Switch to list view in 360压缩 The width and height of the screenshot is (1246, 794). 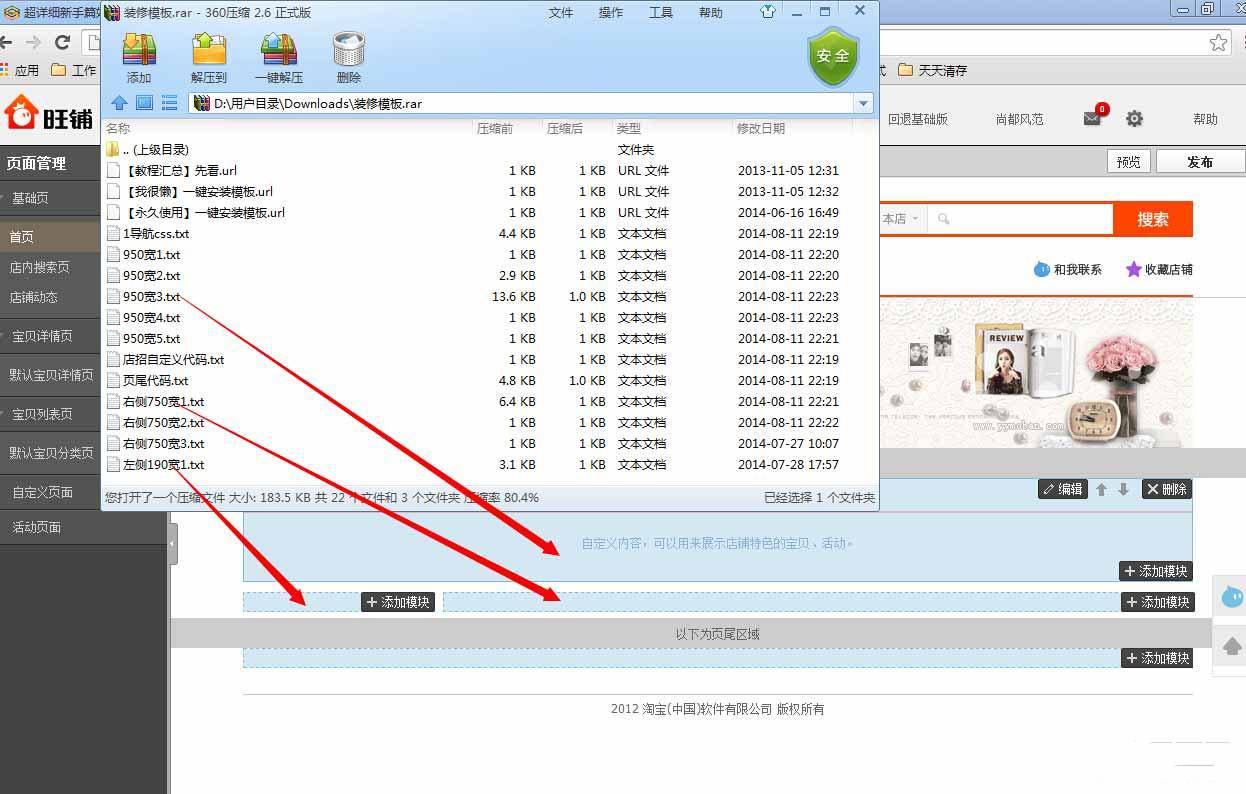point(169,103)
